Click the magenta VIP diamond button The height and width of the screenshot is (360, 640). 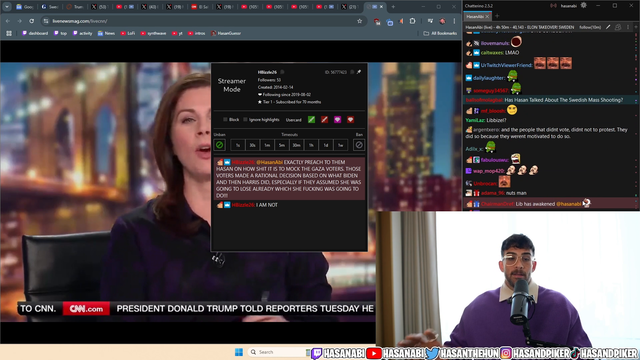click(338, 120)
